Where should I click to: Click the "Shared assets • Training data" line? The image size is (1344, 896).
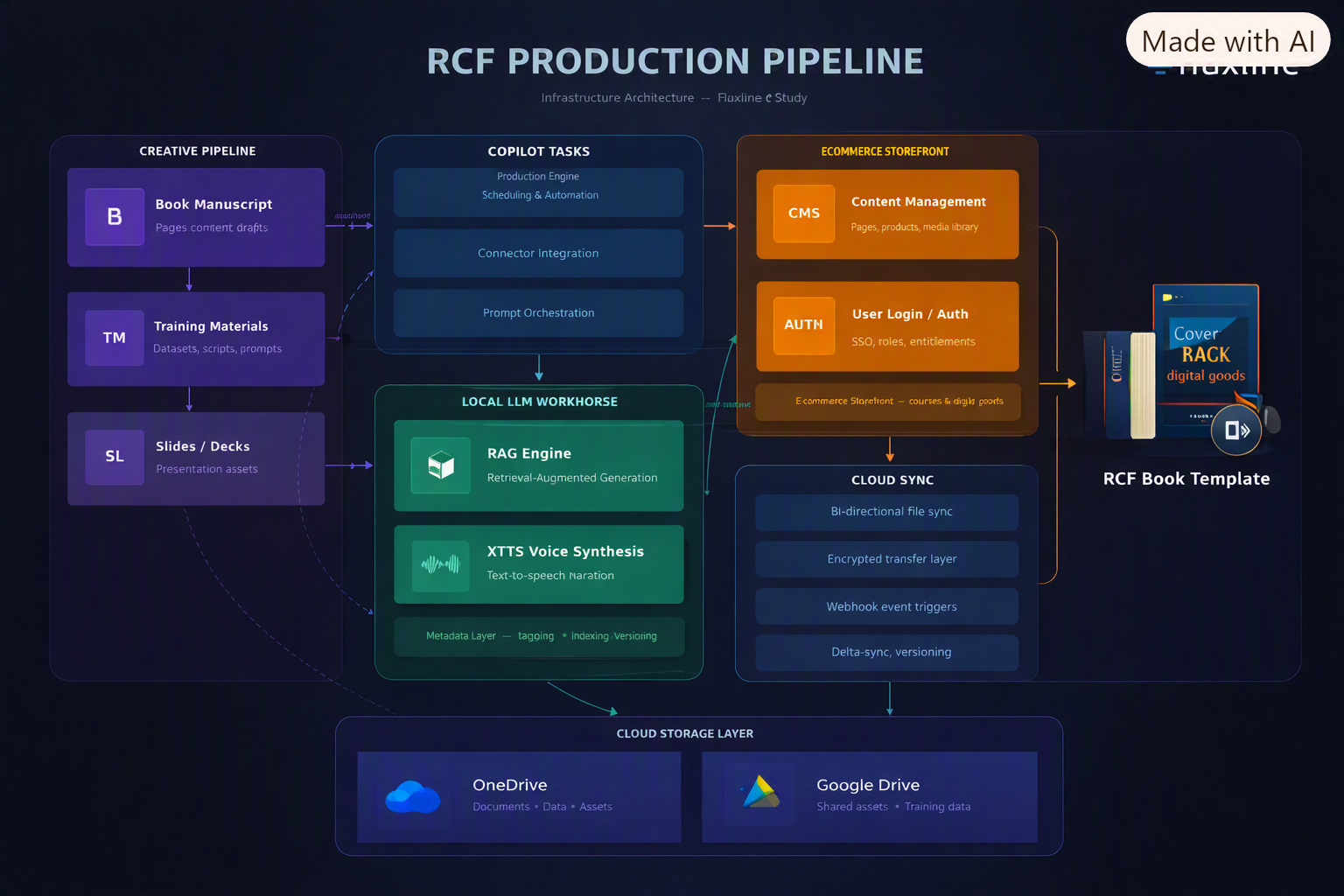point(893,807)
